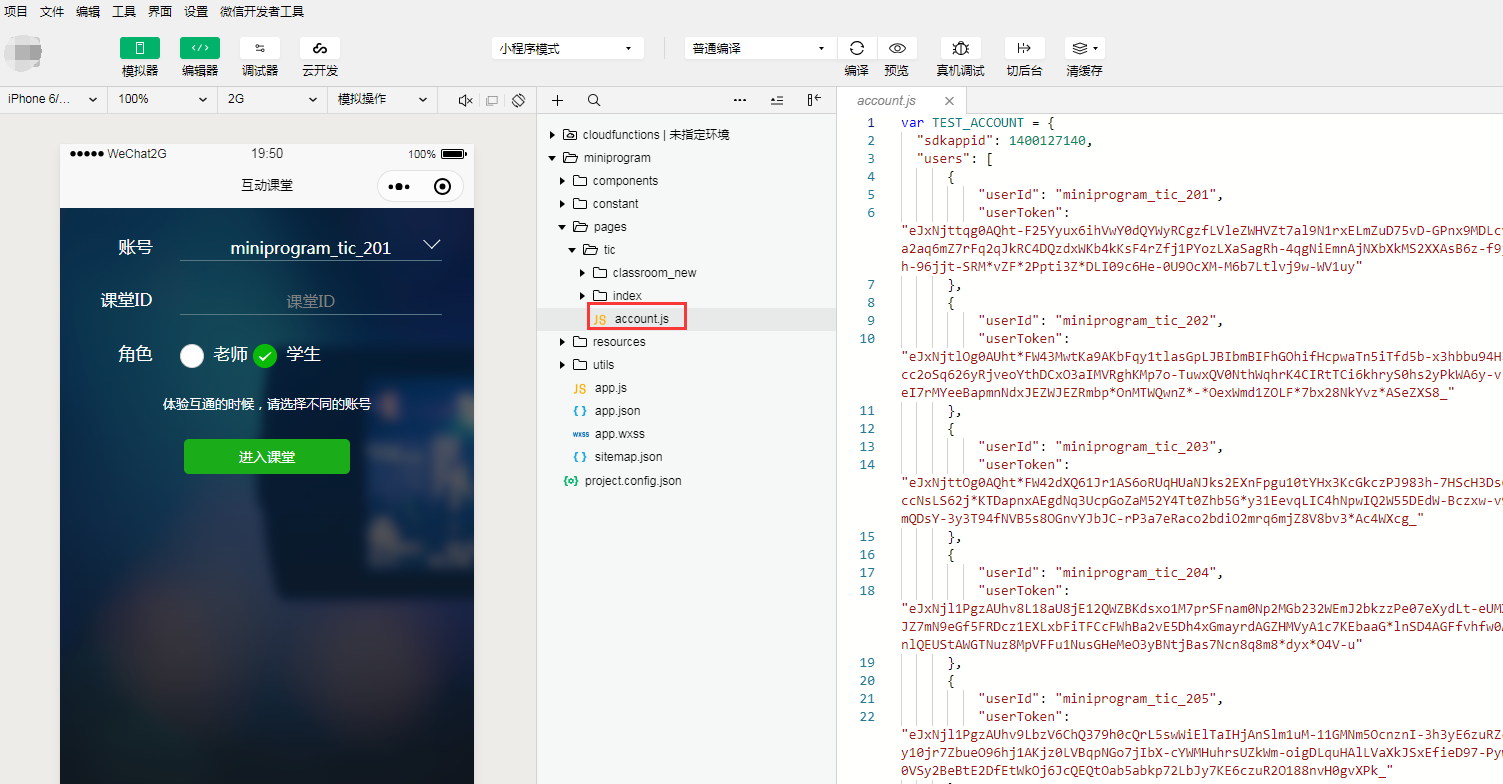This screenshot has width=1503, height=784.
Task: Hide the file tree panel
Action: pos(814,100)
